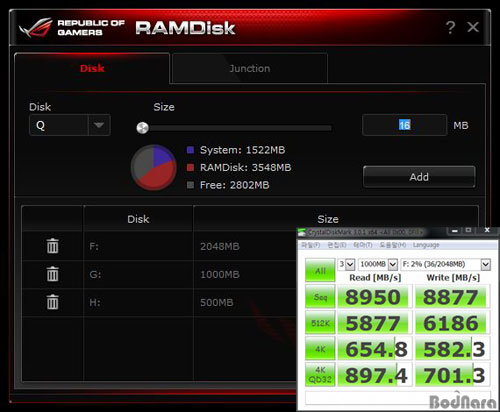Delete the G: RAM disk with the trash icon
The height and width of the screenshot is (412, 500).
52,274
